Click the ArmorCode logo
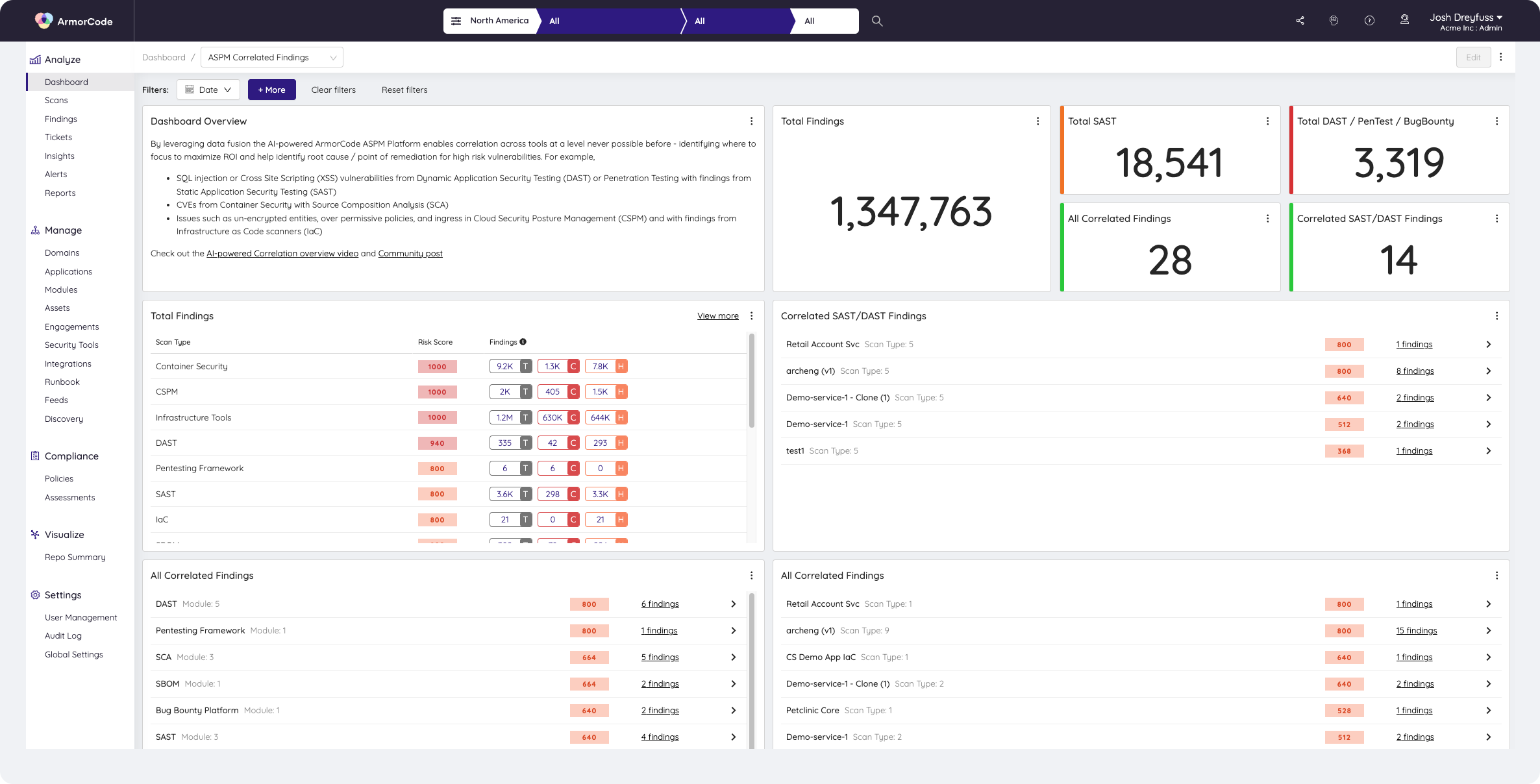Viewport: 1540px width, 784px height. (73, 21)
